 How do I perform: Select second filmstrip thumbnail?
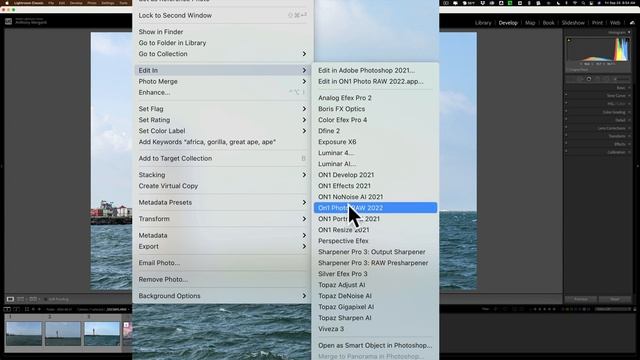pyautogui.click(x=63, y=333)
